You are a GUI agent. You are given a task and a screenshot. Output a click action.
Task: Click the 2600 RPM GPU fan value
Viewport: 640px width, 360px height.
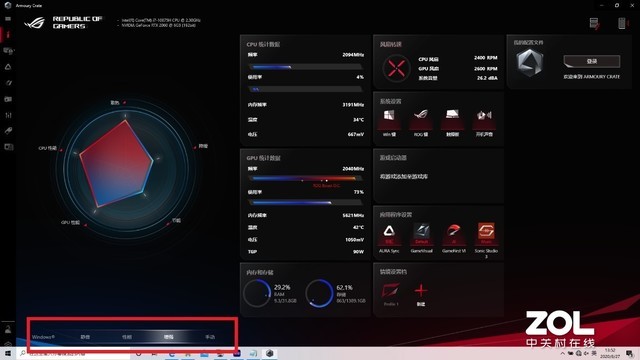pyautogui.click(x=485, y=68)
